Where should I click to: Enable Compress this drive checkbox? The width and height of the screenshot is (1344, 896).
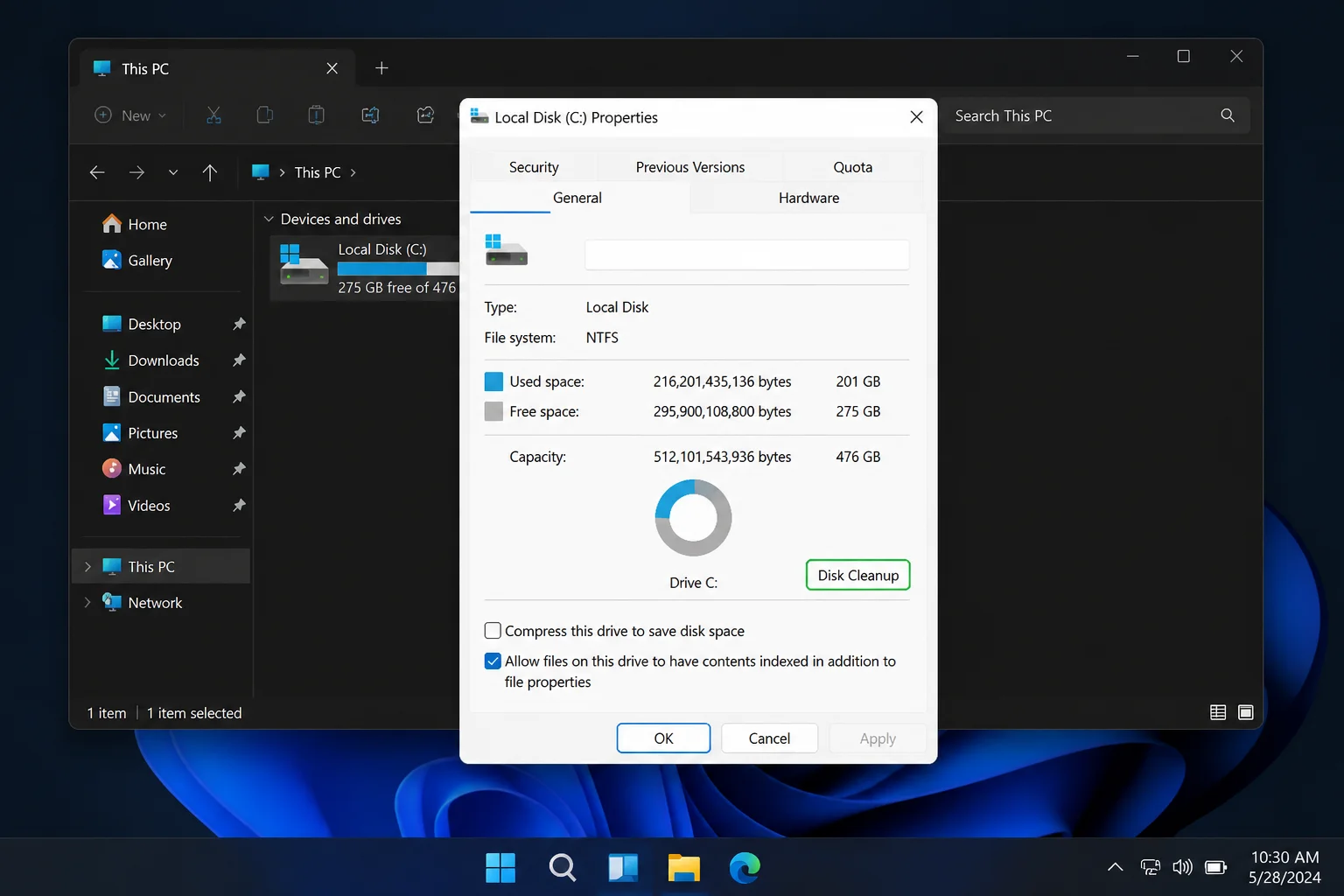point(493,631)
